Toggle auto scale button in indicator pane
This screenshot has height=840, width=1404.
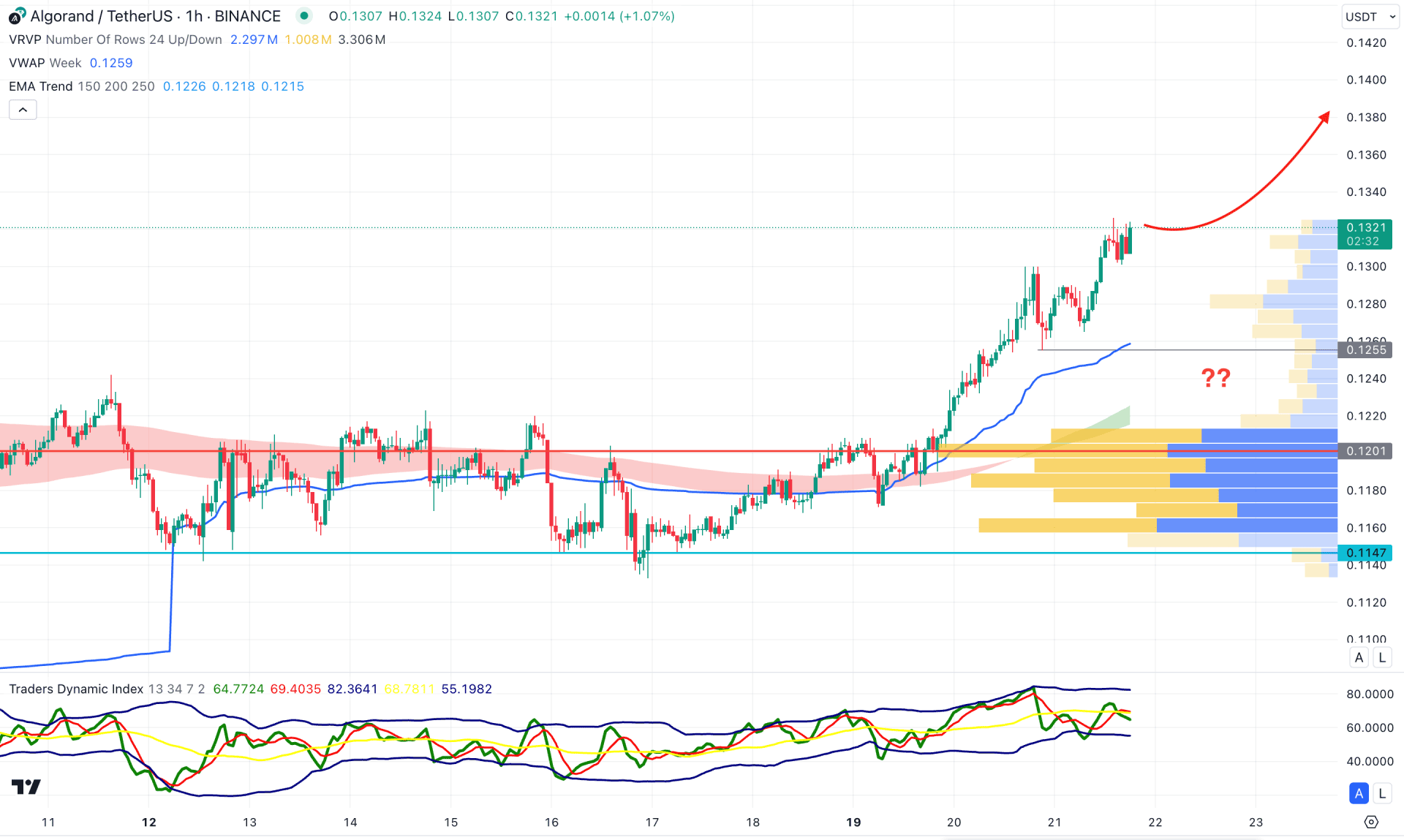1359,793
